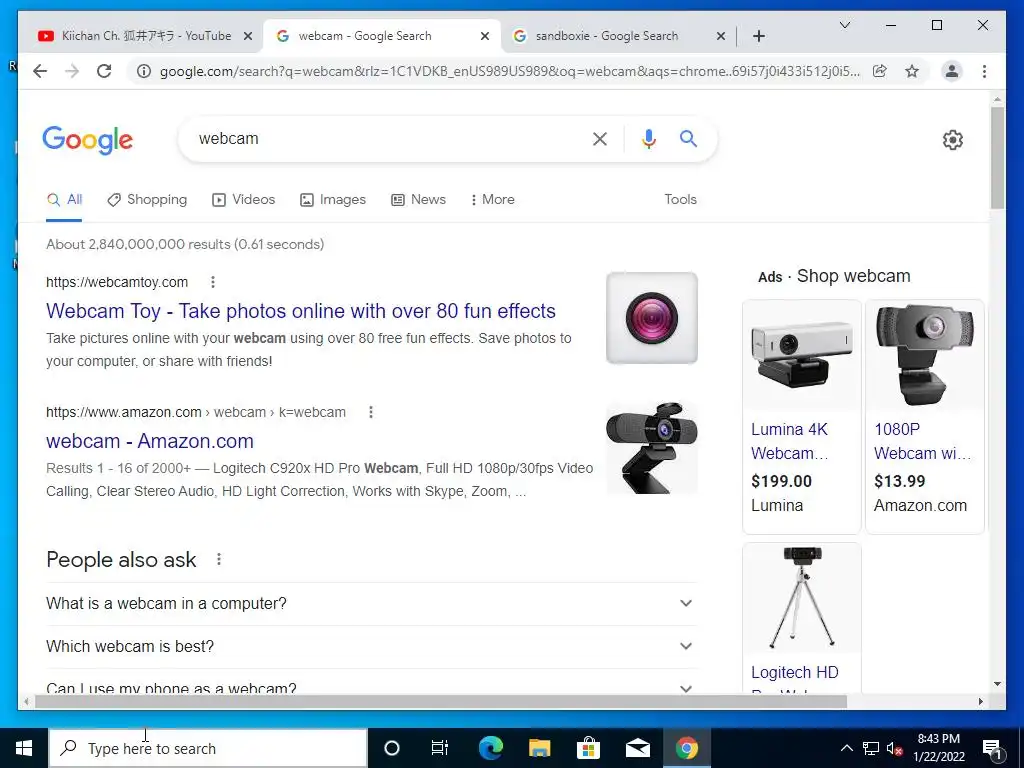
Task: Submit search with magnifying glass icon
Action: pos(688,138)
